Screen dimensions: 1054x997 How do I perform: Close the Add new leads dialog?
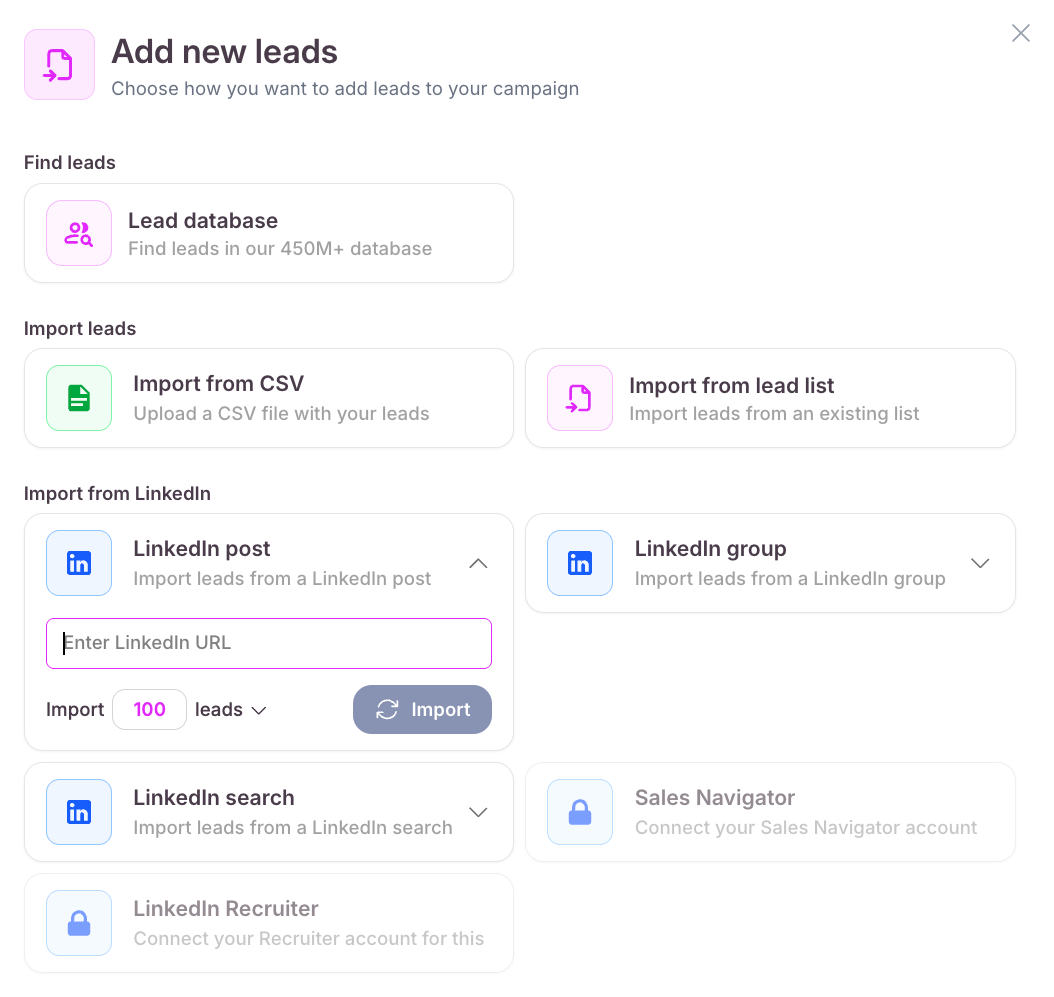tap(1020, 33)
